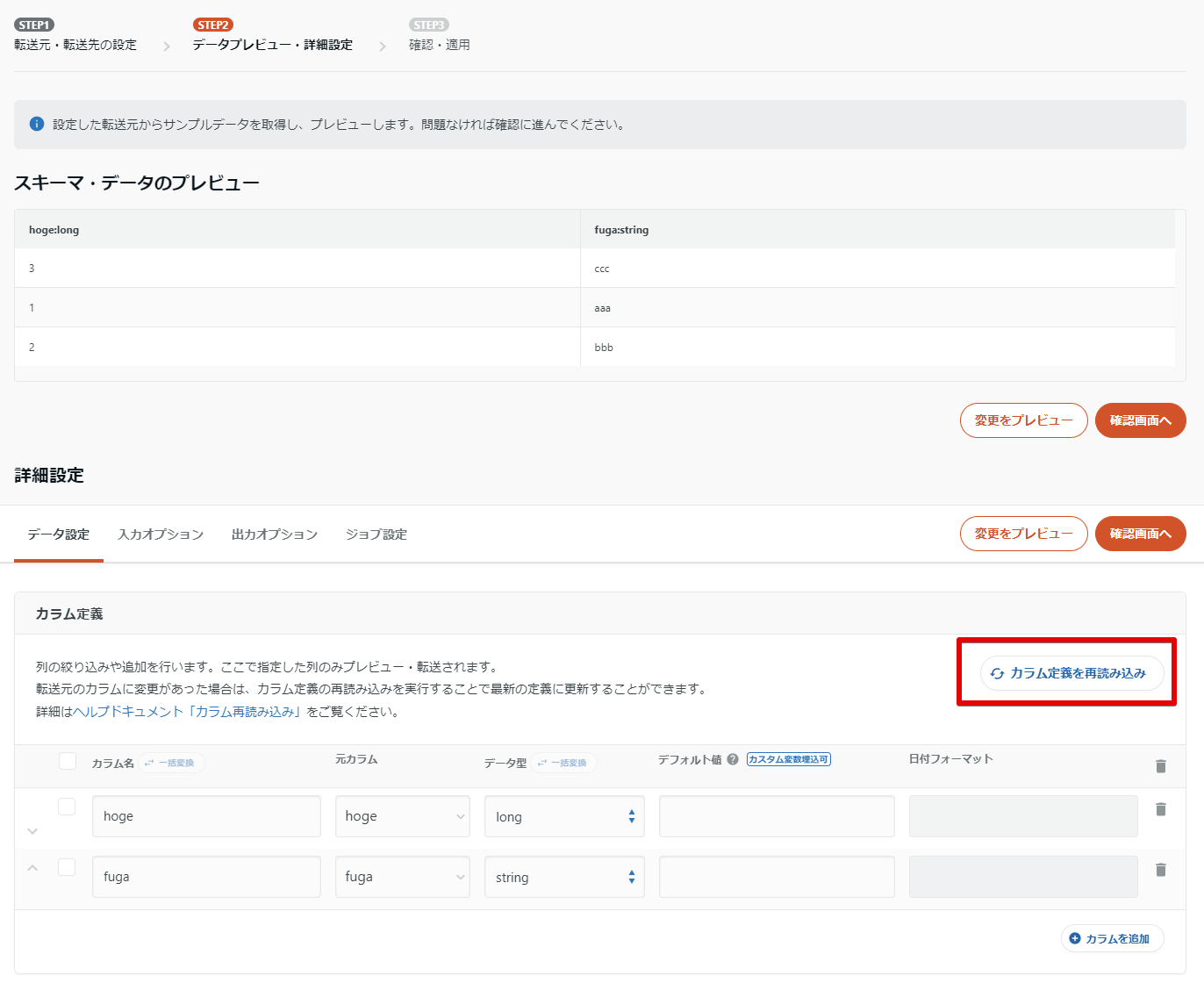Open the 元カラム dropdown showing hoge
This screenshot has height=983, width=1204.
pos(403,816)
